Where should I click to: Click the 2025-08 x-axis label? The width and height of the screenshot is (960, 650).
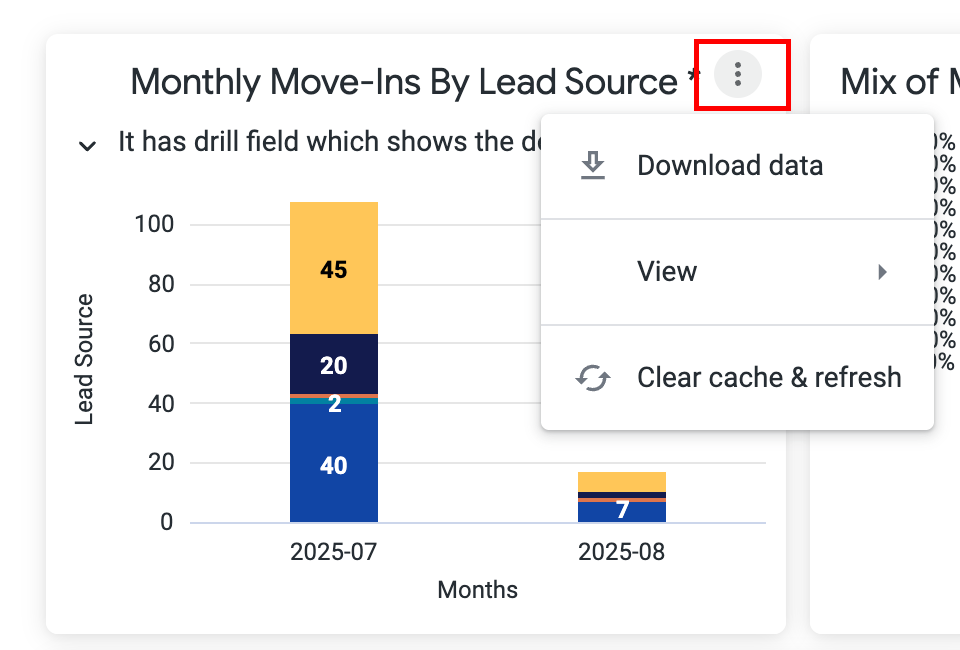click(621, 552)
